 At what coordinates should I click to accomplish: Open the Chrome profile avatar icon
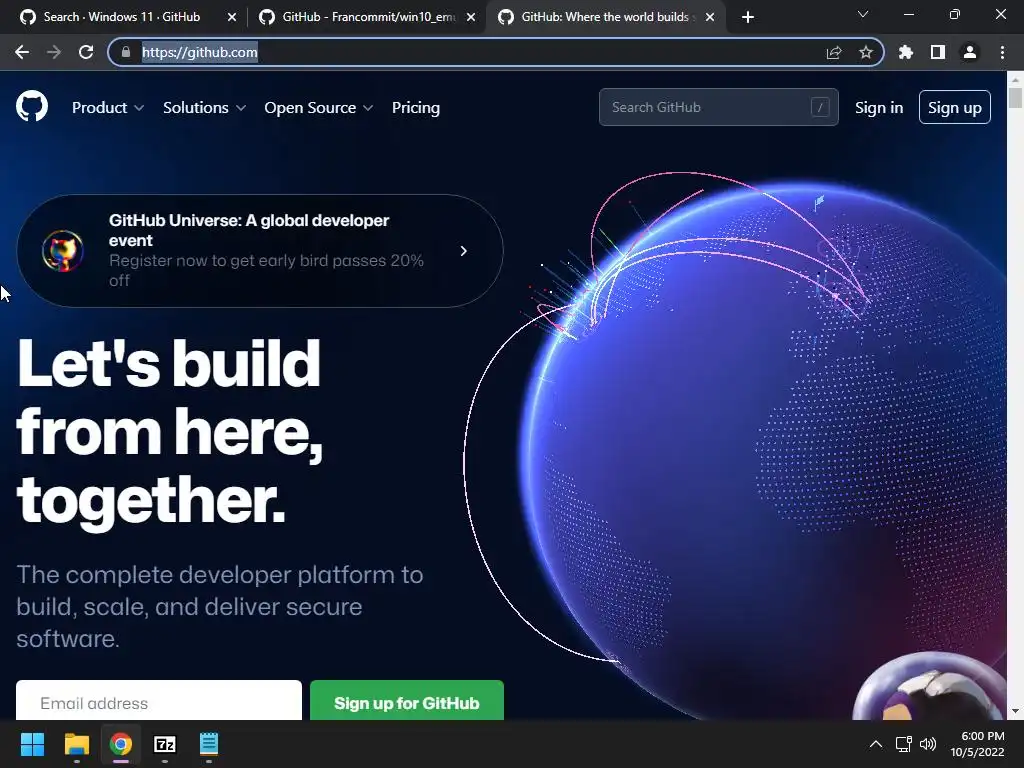tap(970, 52)
